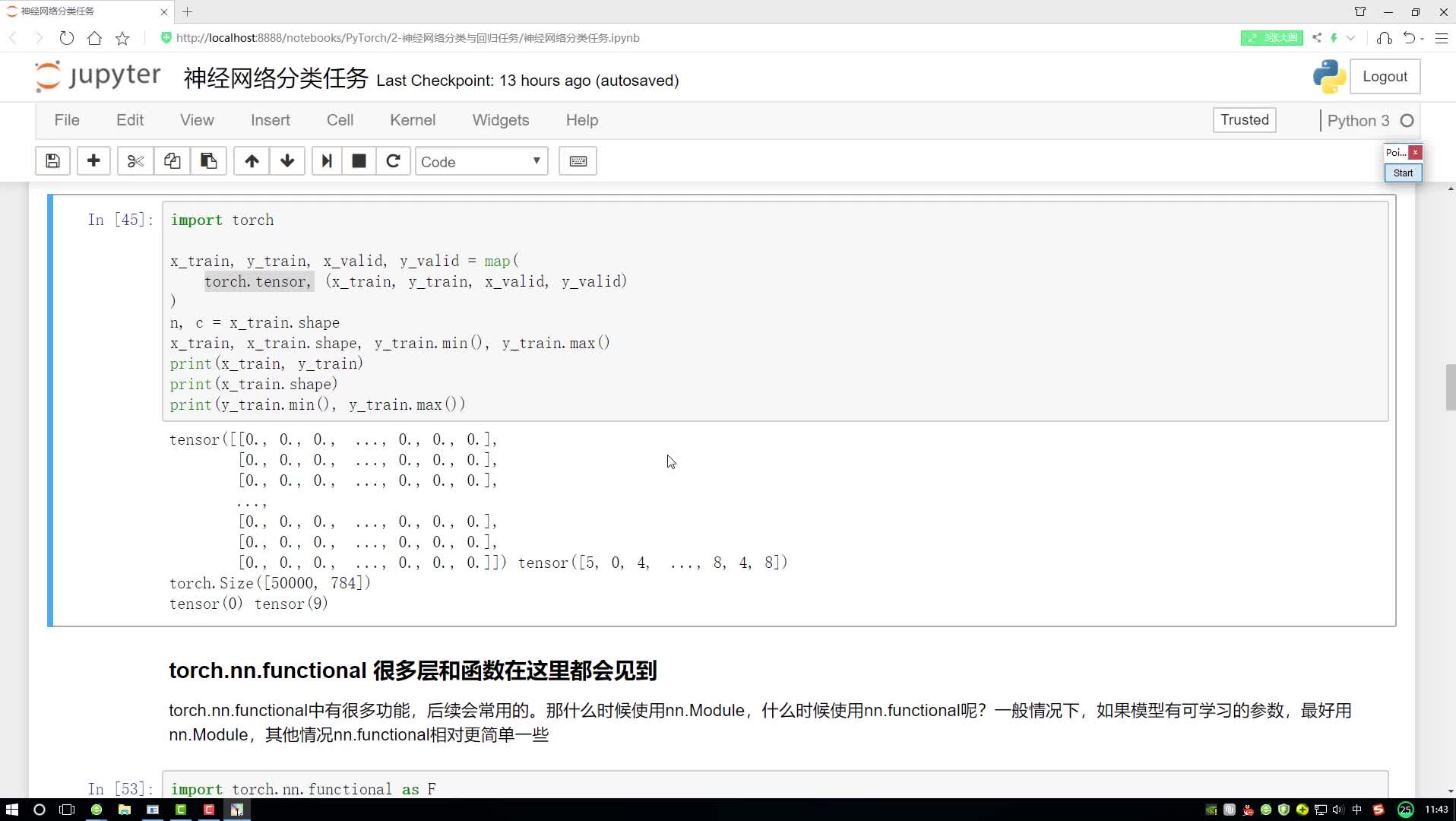The image size is (1456, 821).
Task: Go to browser home page
Action: click(94, 38)
